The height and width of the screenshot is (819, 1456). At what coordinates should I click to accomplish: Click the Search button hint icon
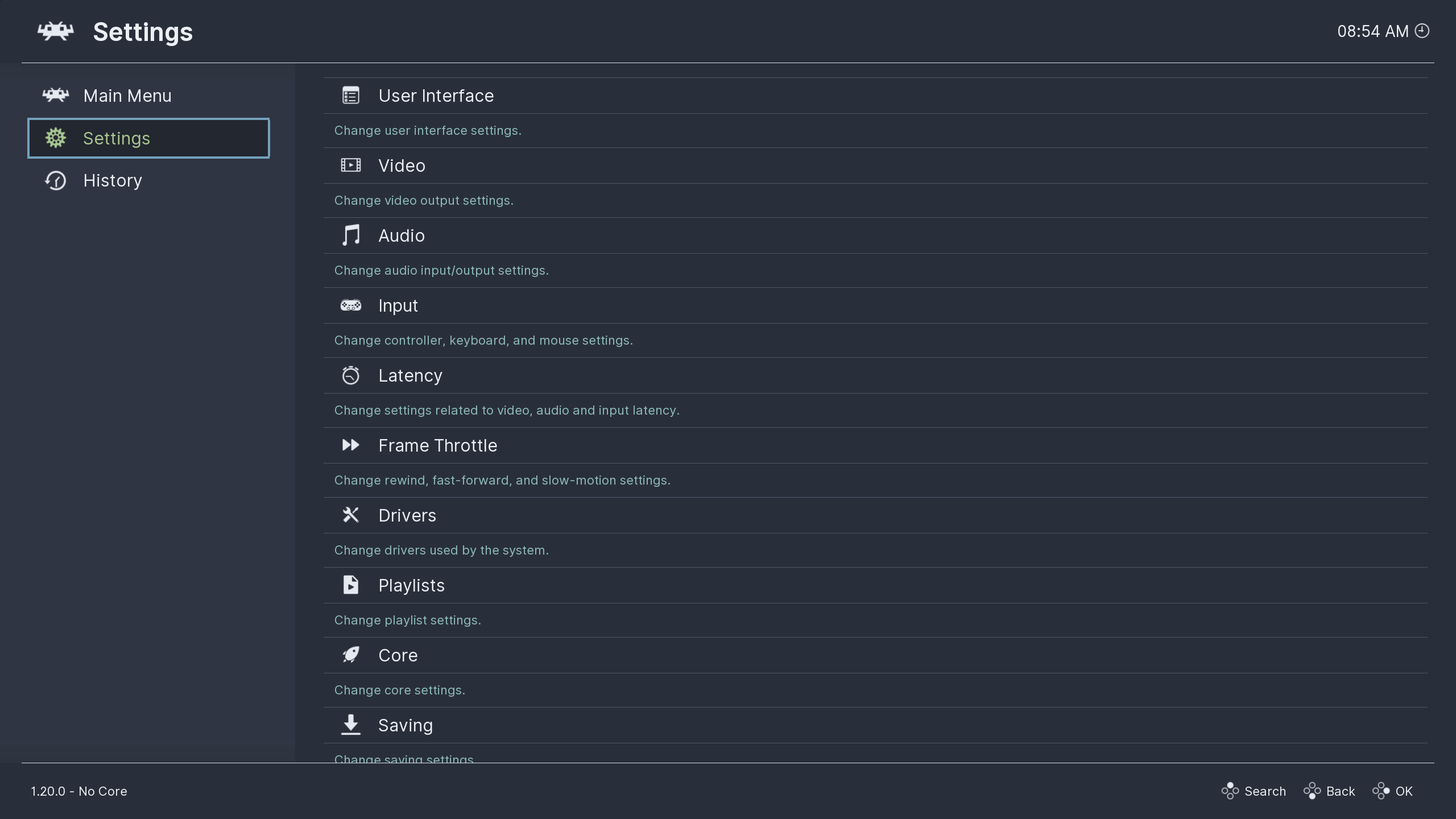coord(1230,791)
